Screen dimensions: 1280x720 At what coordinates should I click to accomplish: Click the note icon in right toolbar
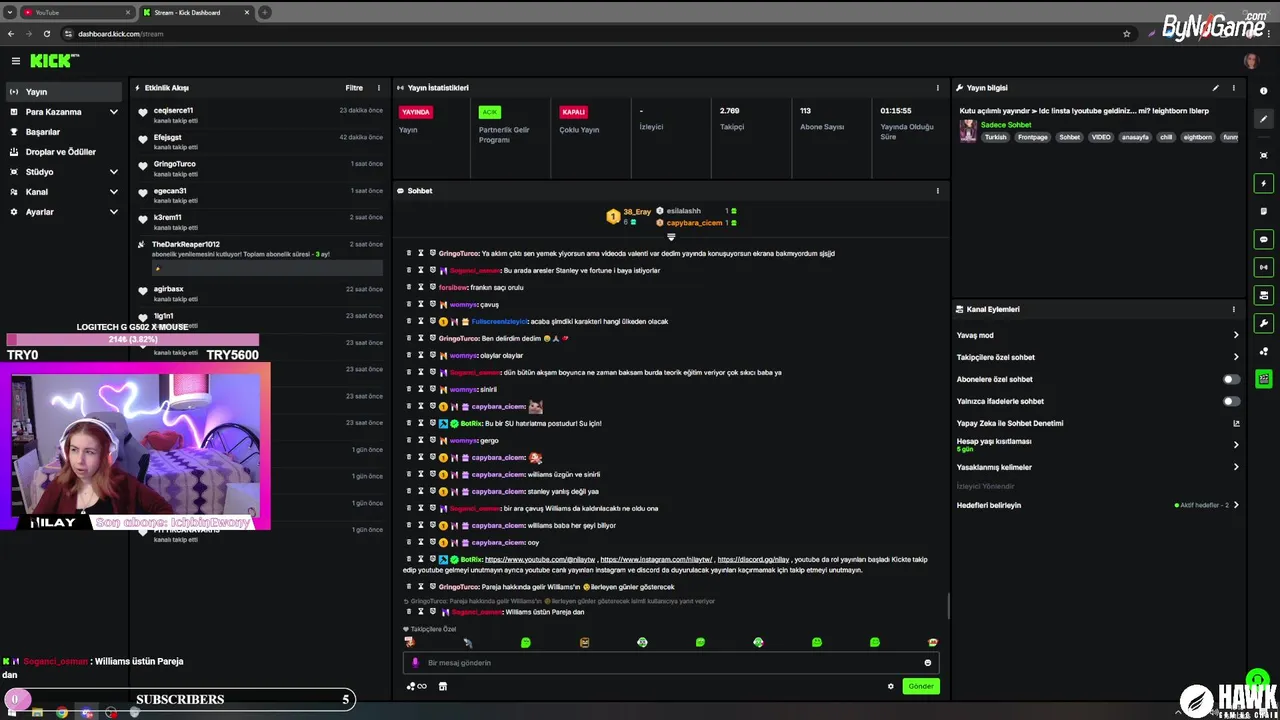(x=1264, y=211)
